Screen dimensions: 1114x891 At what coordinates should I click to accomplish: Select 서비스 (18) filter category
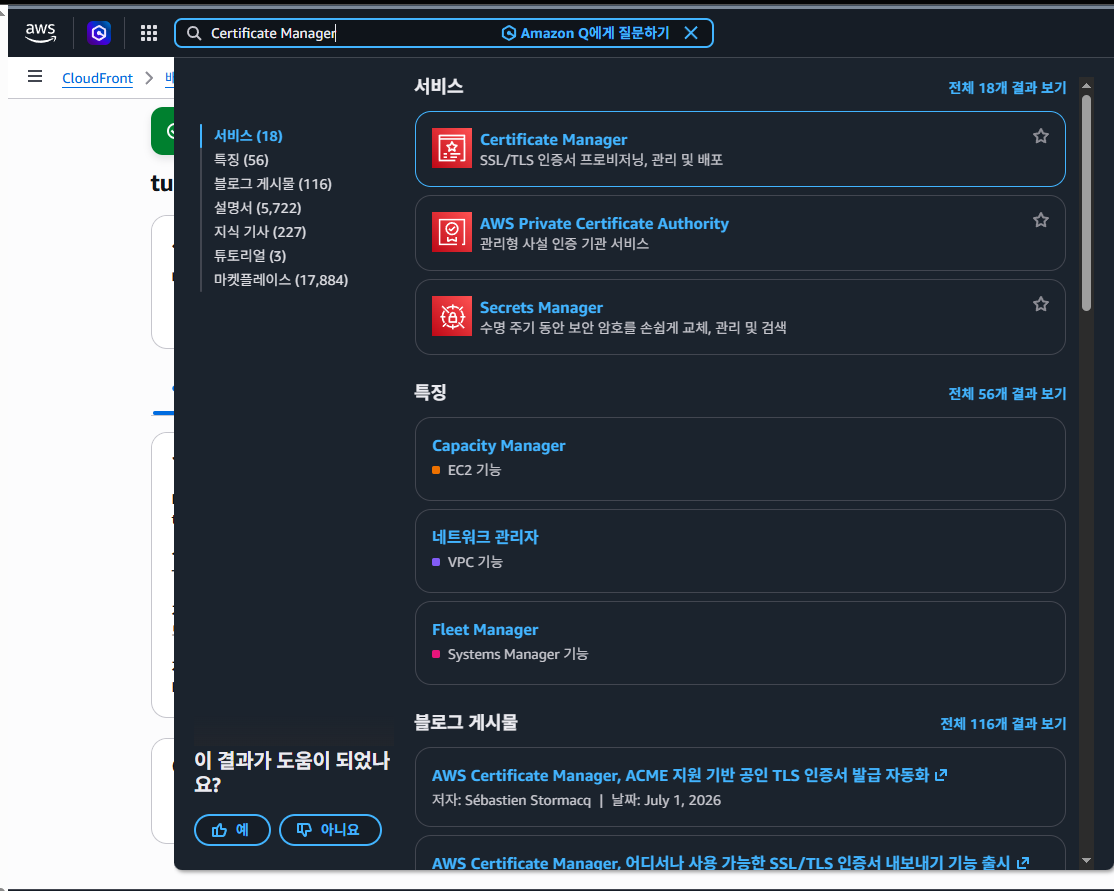248,136
